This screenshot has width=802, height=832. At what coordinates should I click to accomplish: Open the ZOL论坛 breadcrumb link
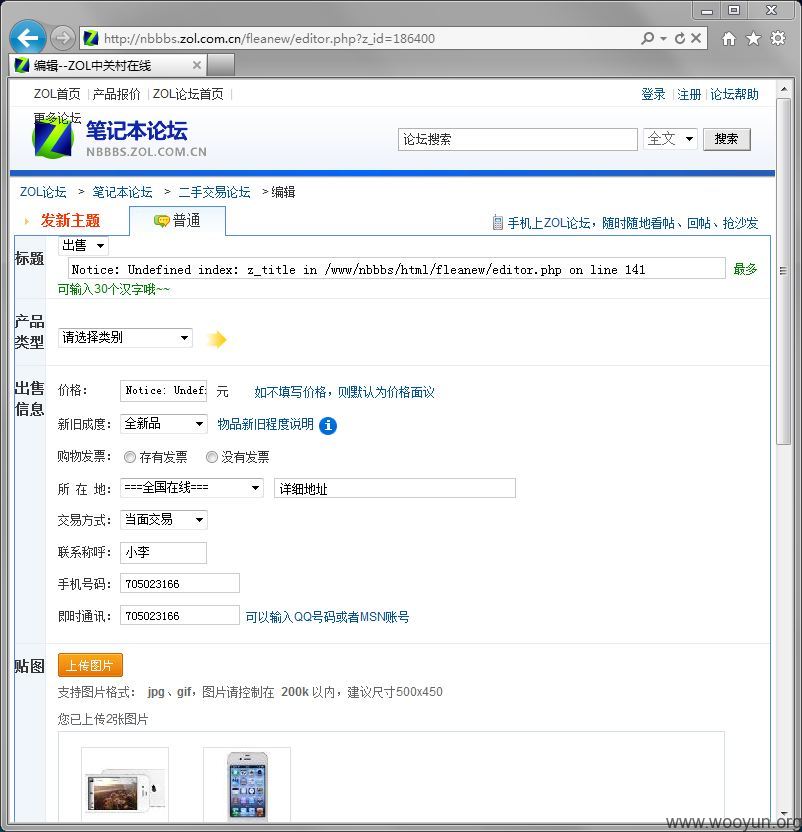click(x=43, y=192)
